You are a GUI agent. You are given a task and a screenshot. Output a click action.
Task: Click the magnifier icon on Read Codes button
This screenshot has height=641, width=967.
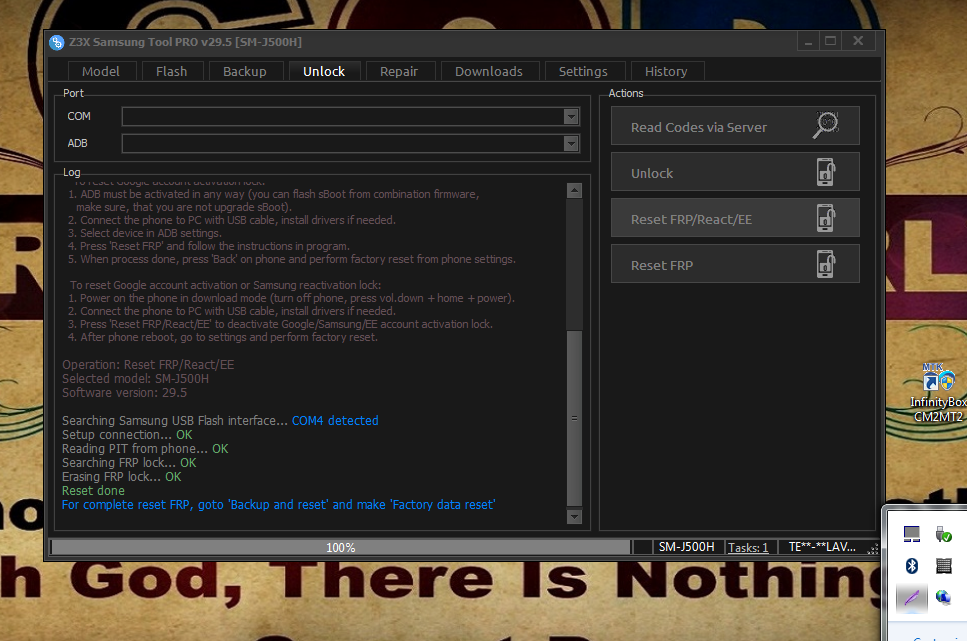tap(825, 125)
